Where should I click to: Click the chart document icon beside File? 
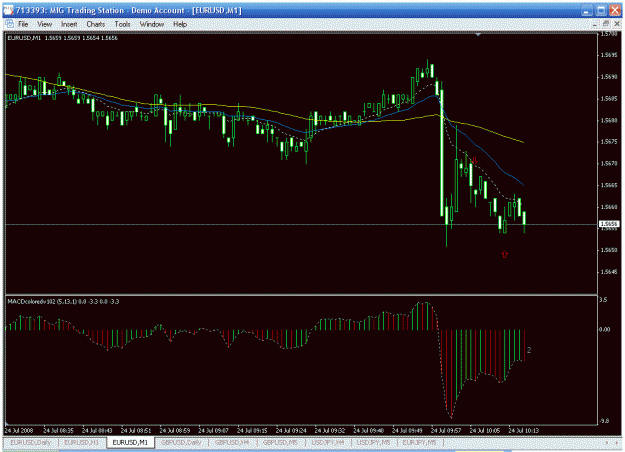(x=10, y=24)
